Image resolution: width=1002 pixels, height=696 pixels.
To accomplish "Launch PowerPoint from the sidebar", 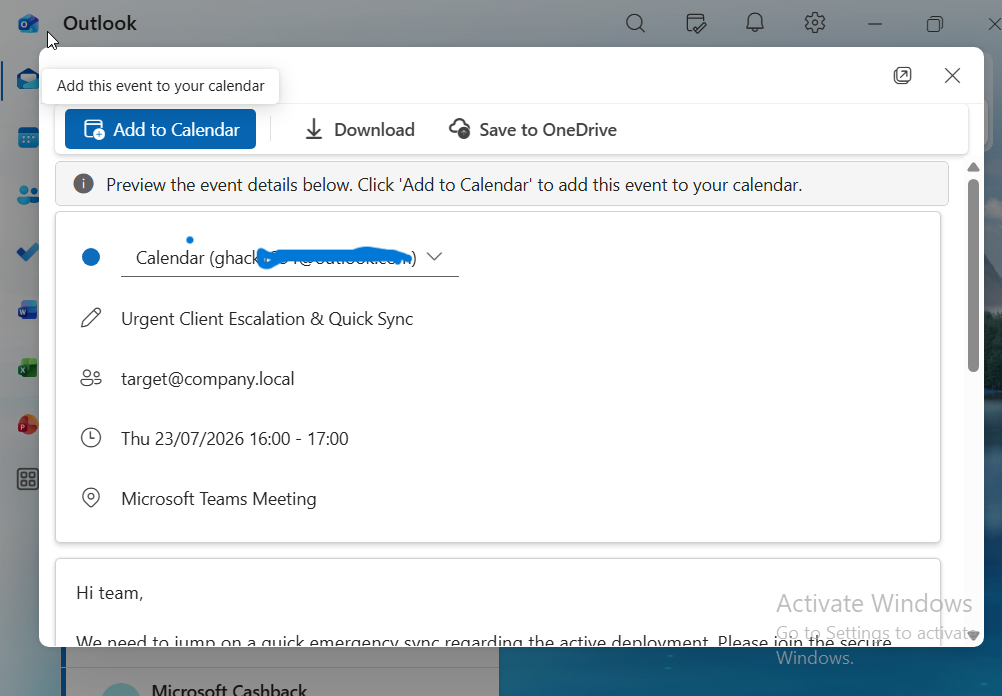I will tap(27, 424).
